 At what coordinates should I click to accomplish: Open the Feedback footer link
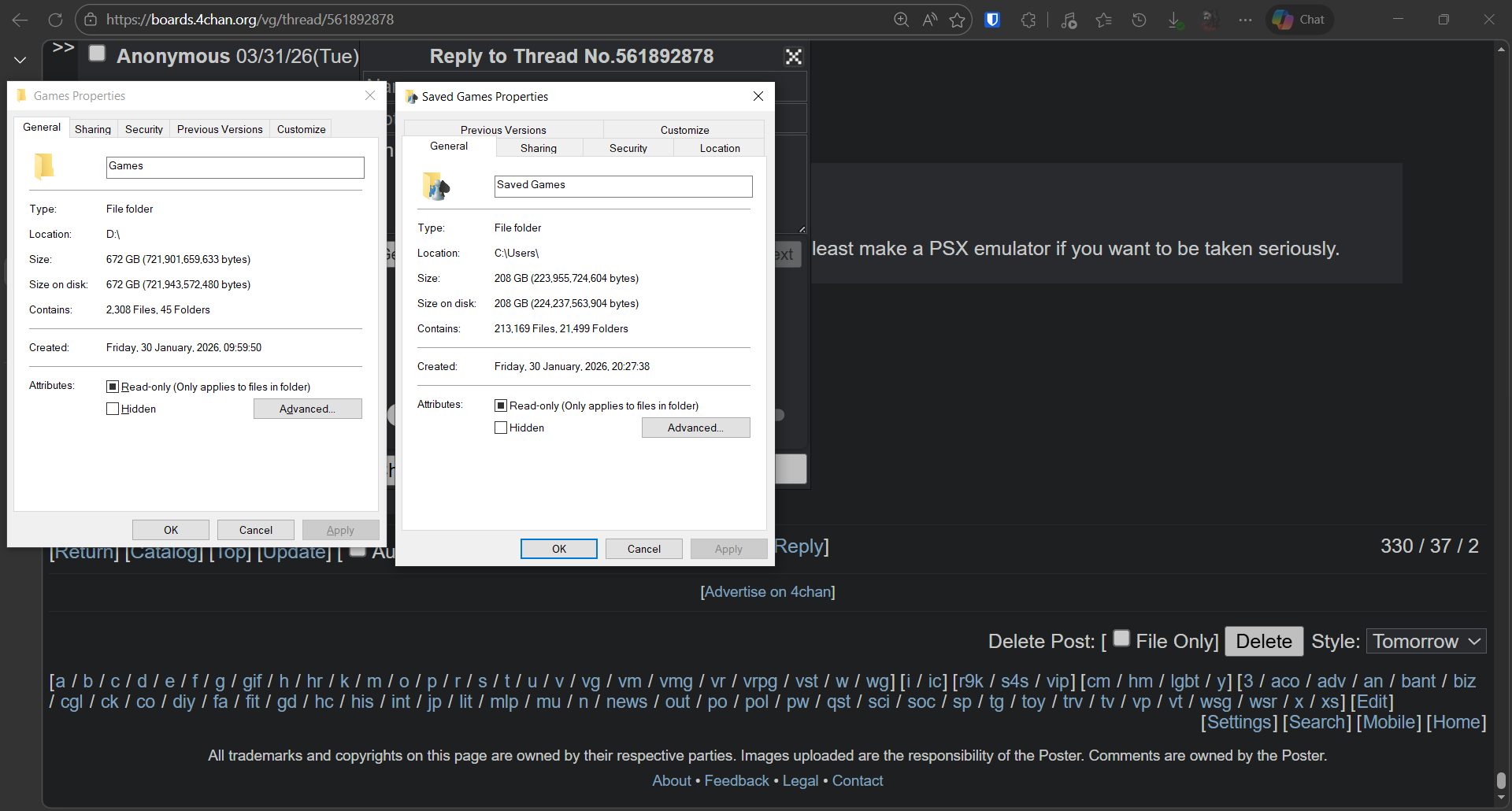click(x=736, y=781)
